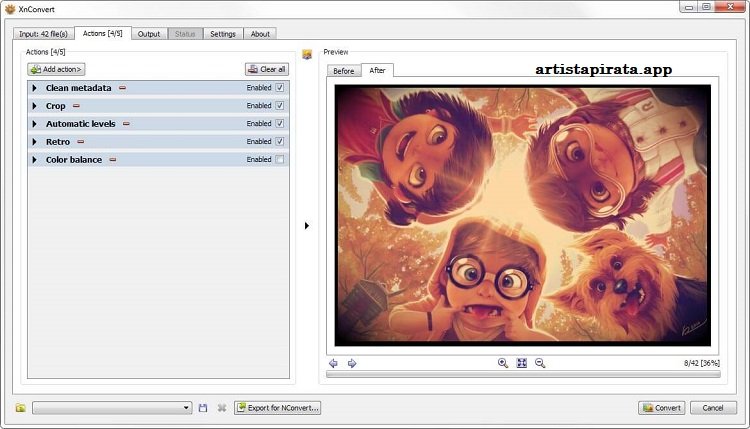Click the preview image navigation slider bar
The width and height of the screenshot is (750, 429).
point(523,374)
